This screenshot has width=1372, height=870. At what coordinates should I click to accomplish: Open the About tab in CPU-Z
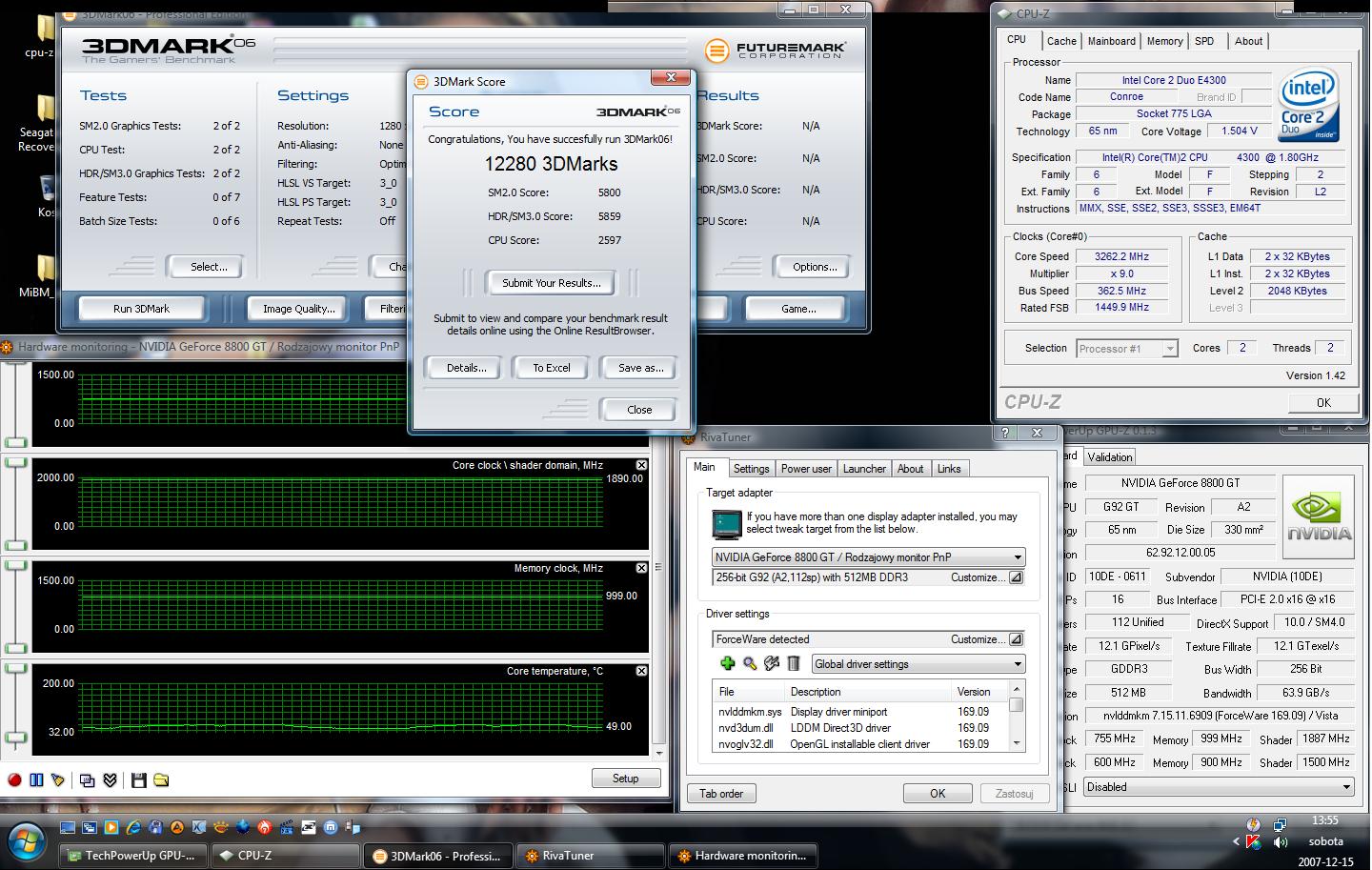[1248, 41]
